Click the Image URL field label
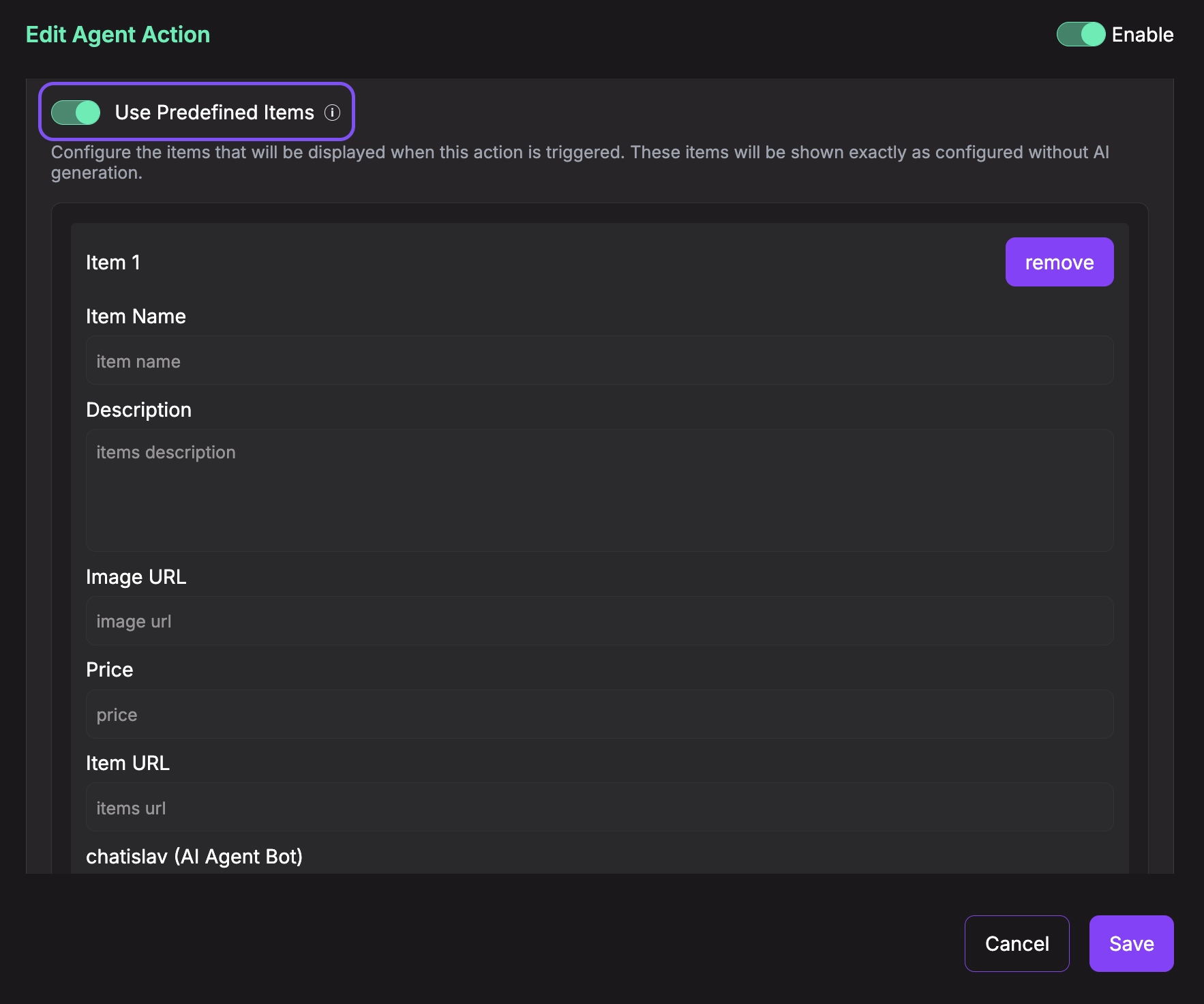The width and height of the screenshot is (1204, 1004). (x=136, y=576)
